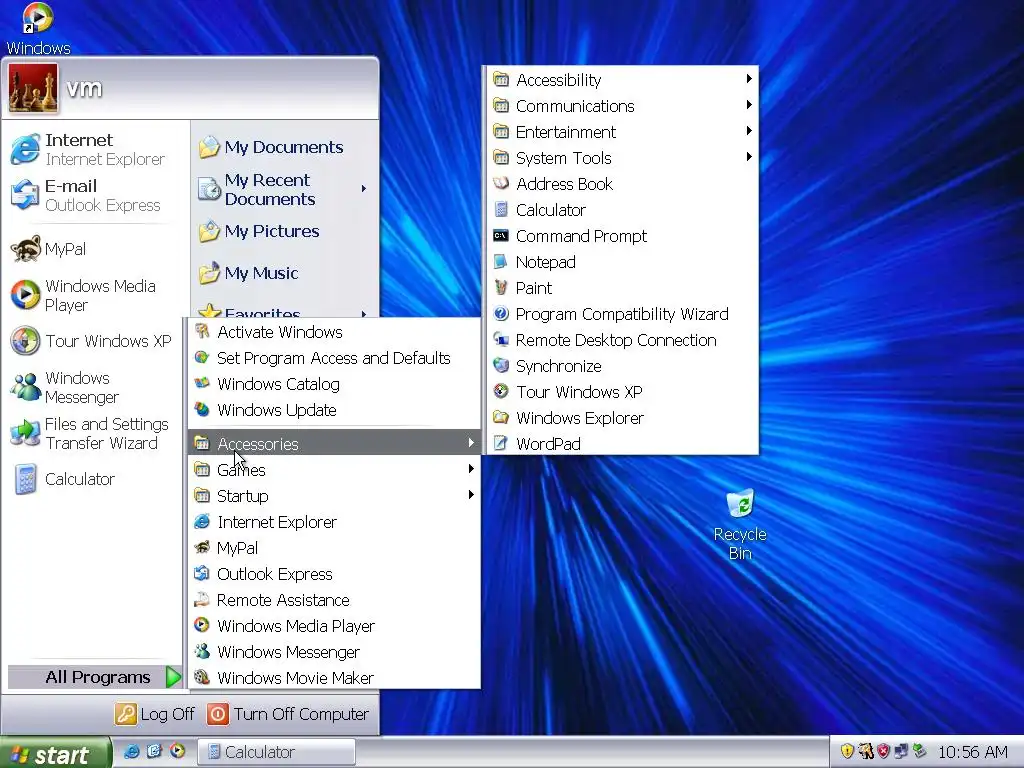Open E-mail Outlook Express pinned item

(95, 195)
